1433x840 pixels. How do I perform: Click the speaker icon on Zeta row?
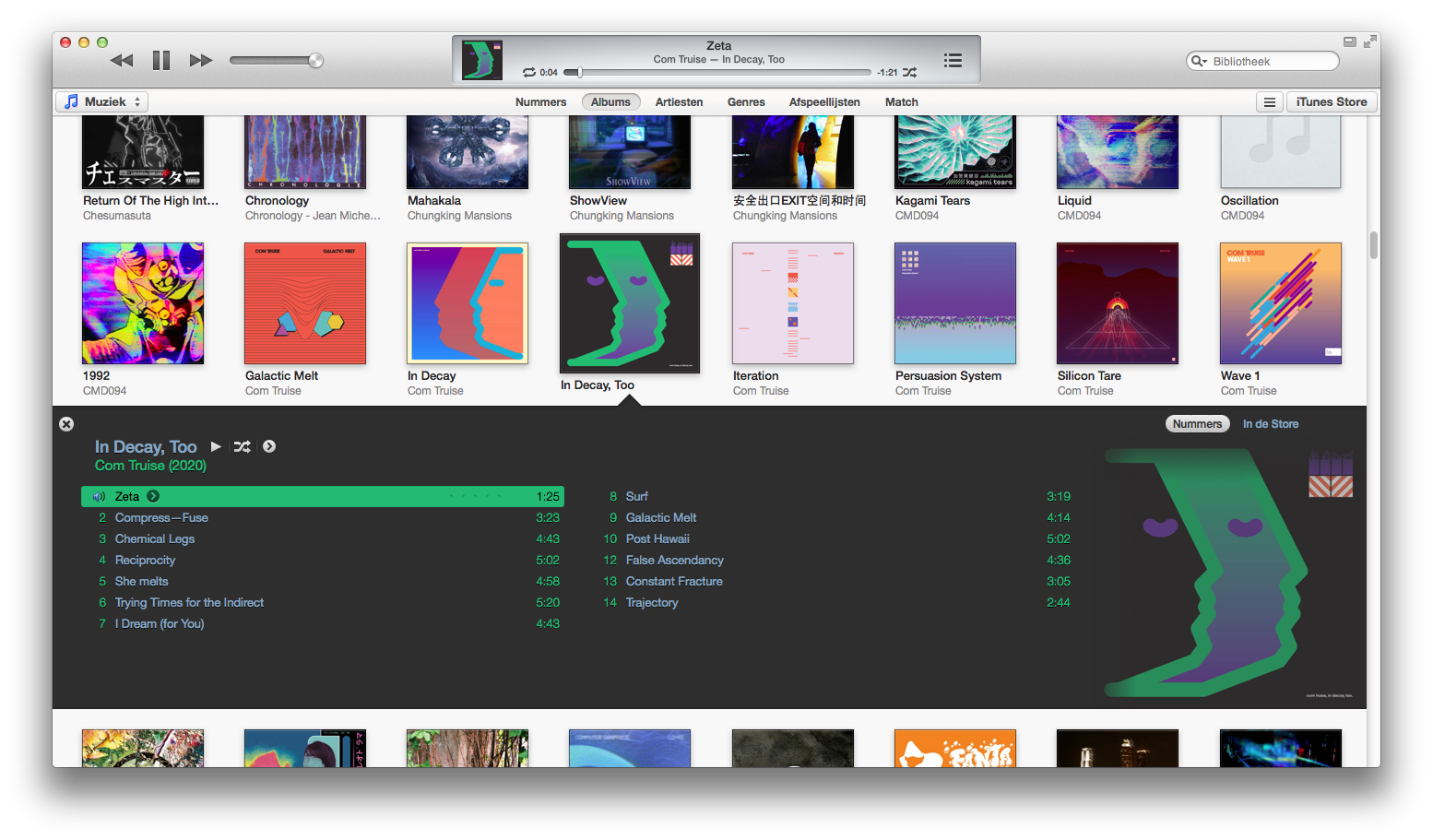[99, 496]
